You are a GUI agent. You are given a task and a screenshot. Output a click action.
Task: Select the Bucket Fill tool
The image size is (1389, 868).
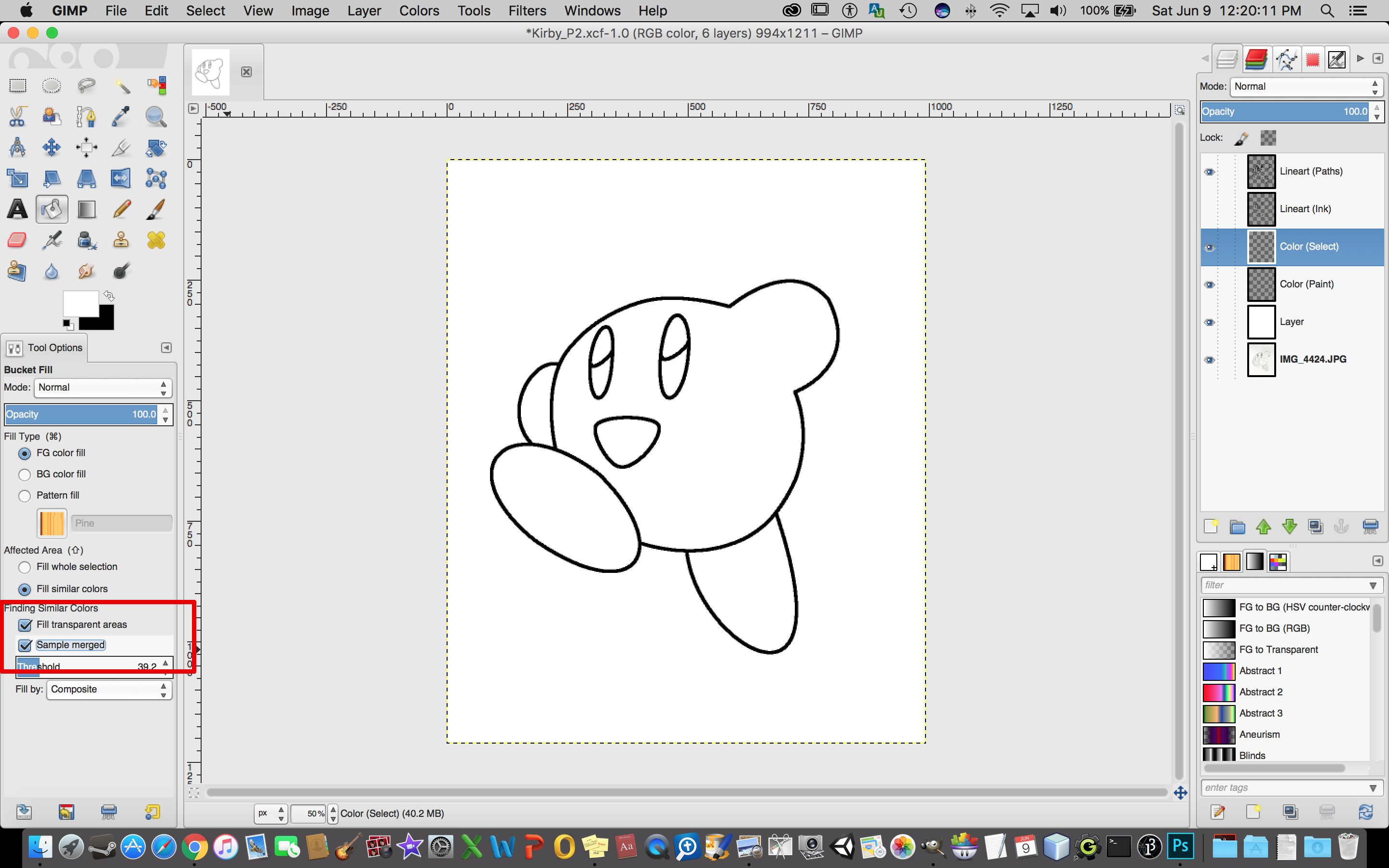pyautogui.click(x=52, y=209)
